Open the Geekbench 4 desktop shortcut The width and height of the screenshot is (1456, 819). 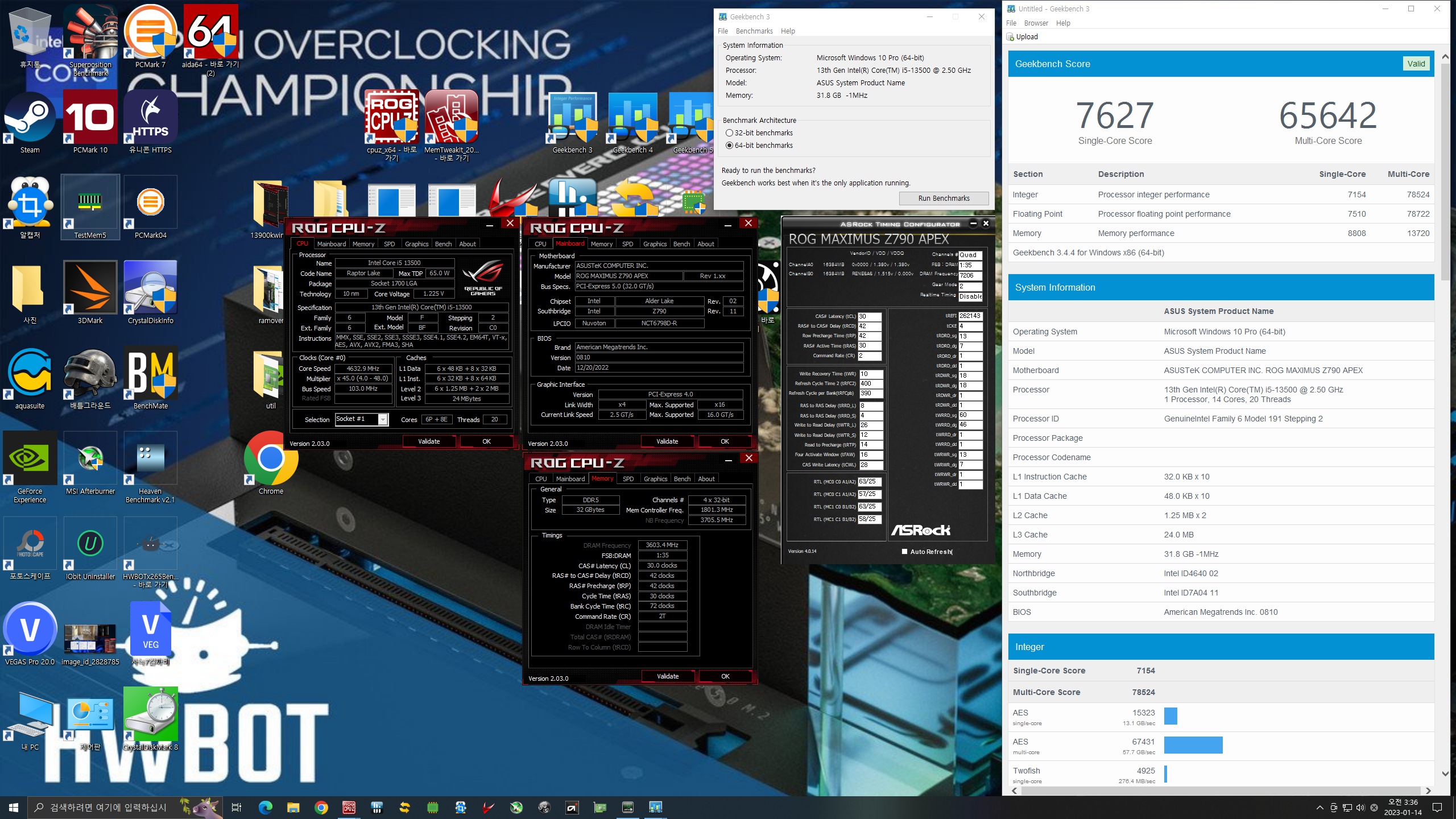click(x=633, y=122)
